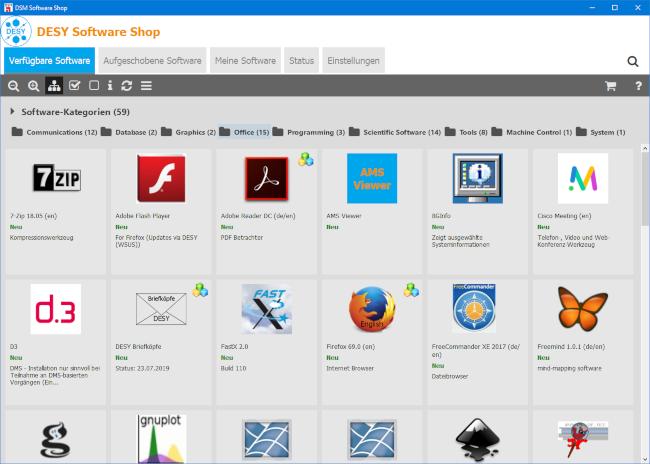The height and width of the screenshot is (464, 650).
Task: Open the System (1) category folder
Action: click(x=600, y=132)
